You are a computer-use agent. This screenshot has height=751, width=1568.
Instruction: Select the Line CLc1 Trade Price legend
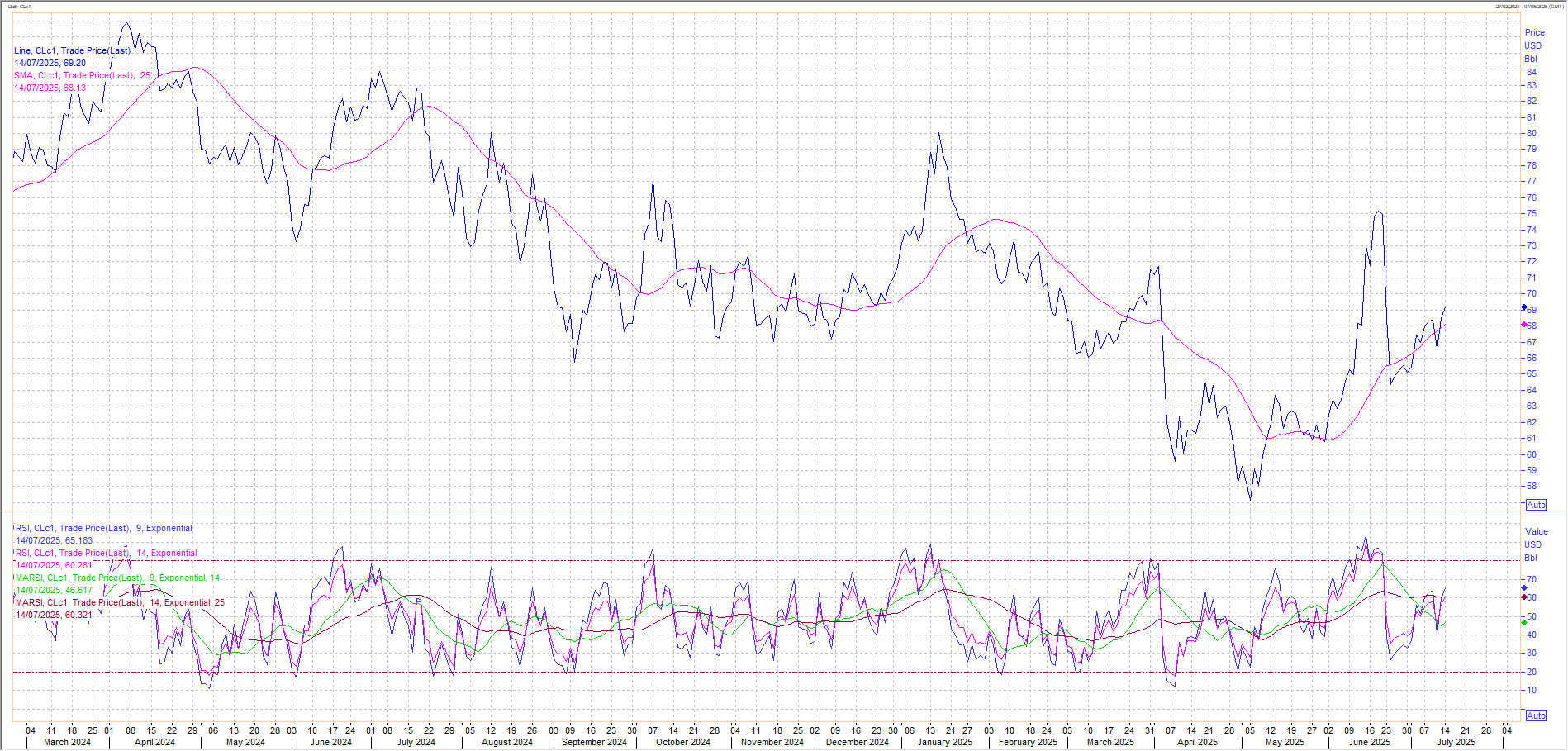(x=72, y=50)
